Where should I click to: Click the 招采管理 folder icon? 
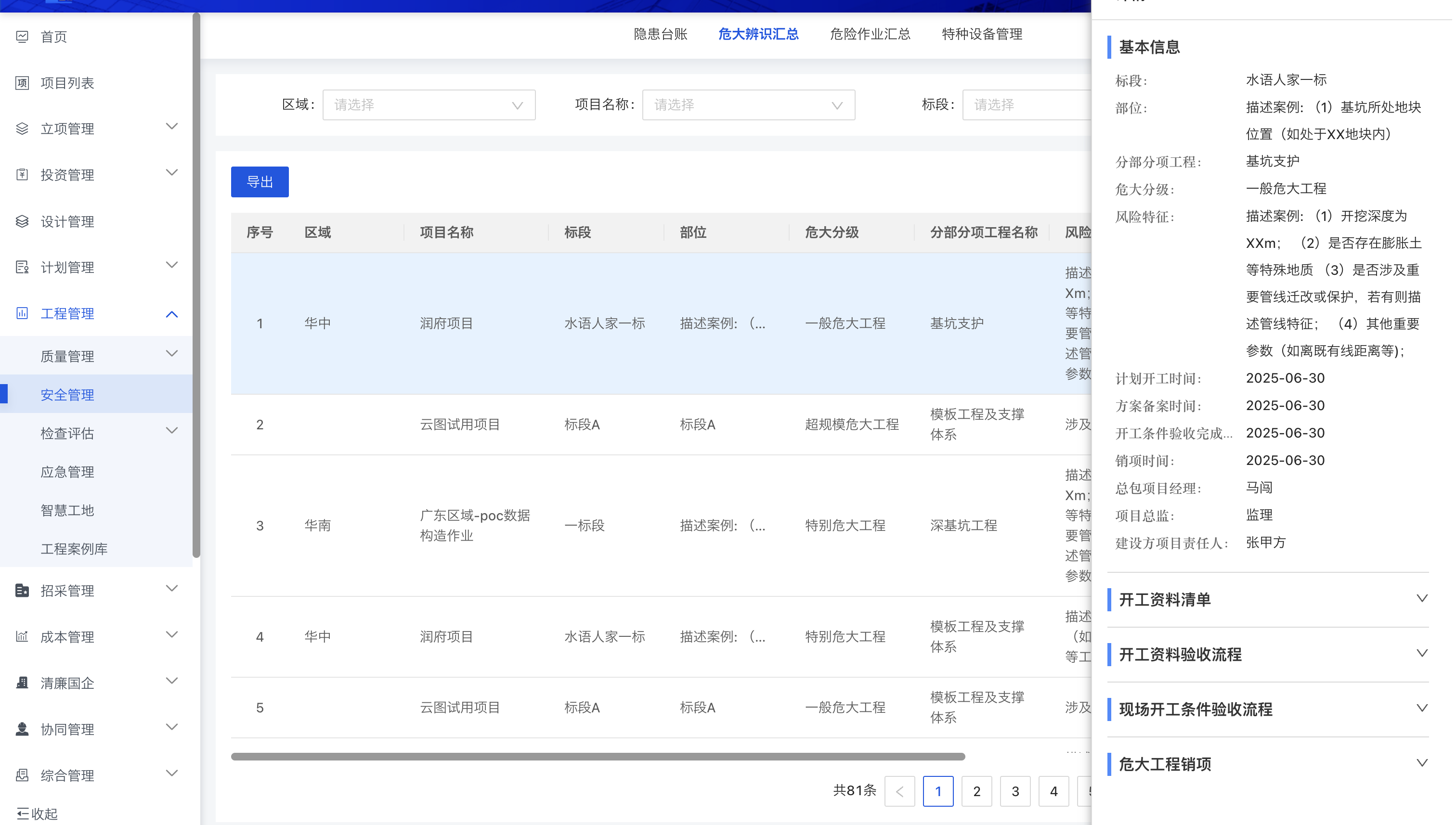point(22,591)
